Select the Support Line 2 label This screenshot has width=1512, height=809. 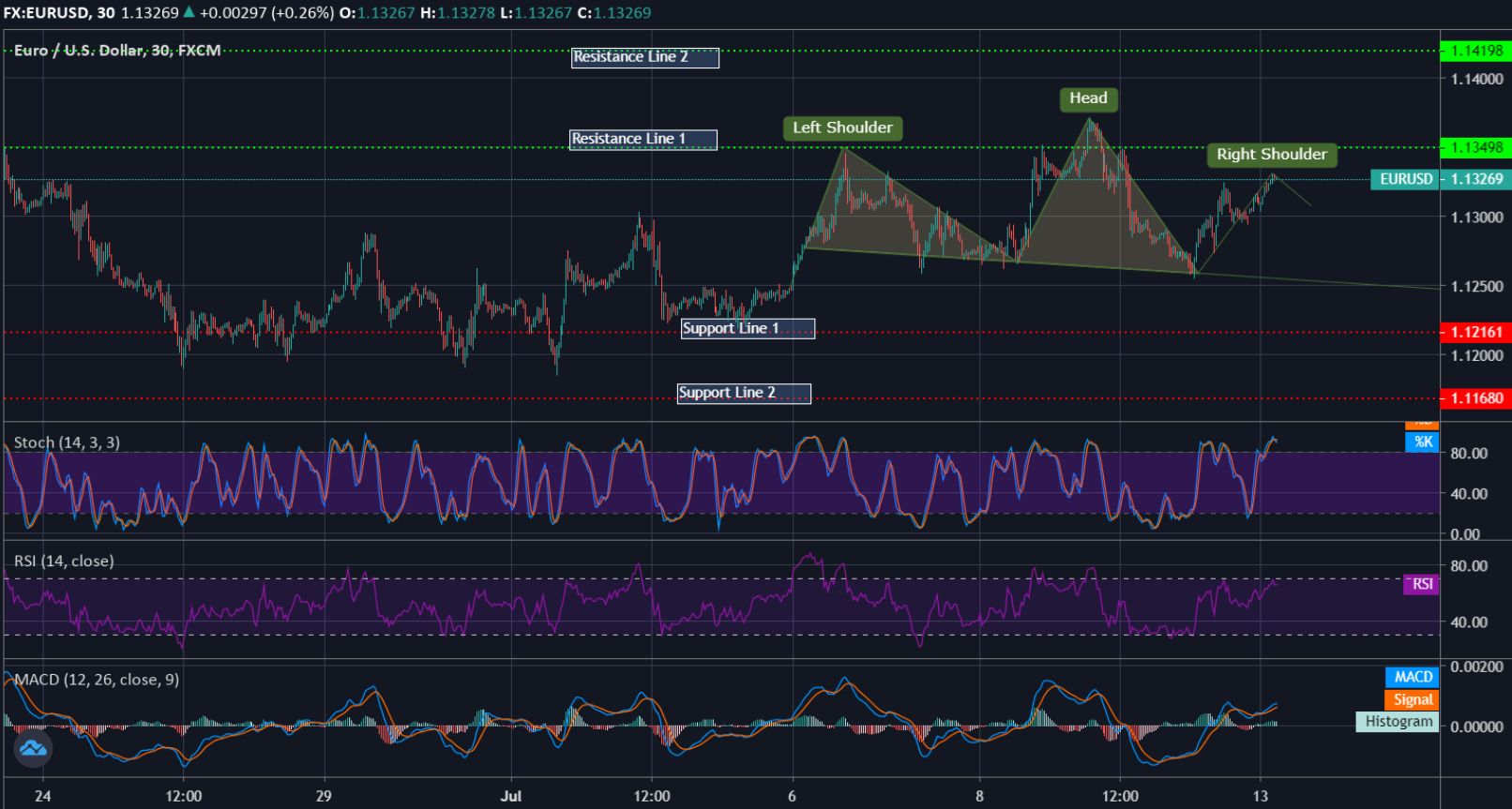point(744,394)
